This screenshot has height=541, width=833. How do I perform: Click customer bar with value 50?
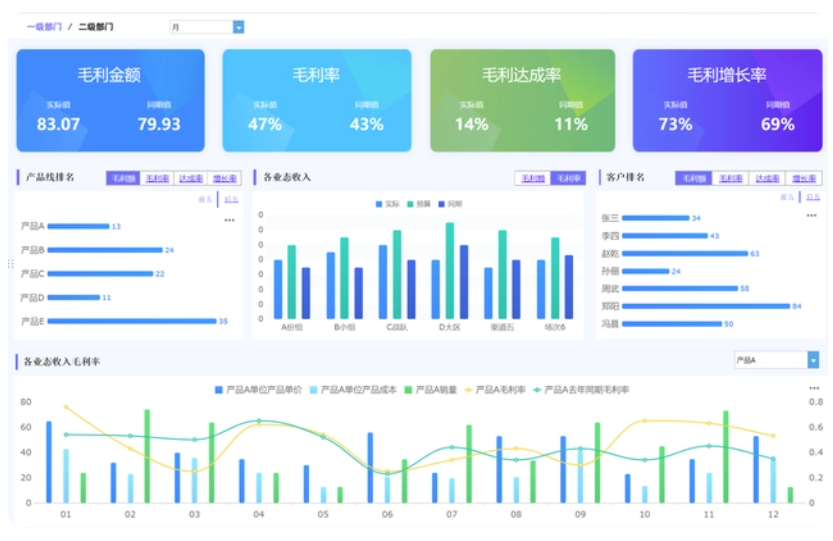click(x=672, y=324)
